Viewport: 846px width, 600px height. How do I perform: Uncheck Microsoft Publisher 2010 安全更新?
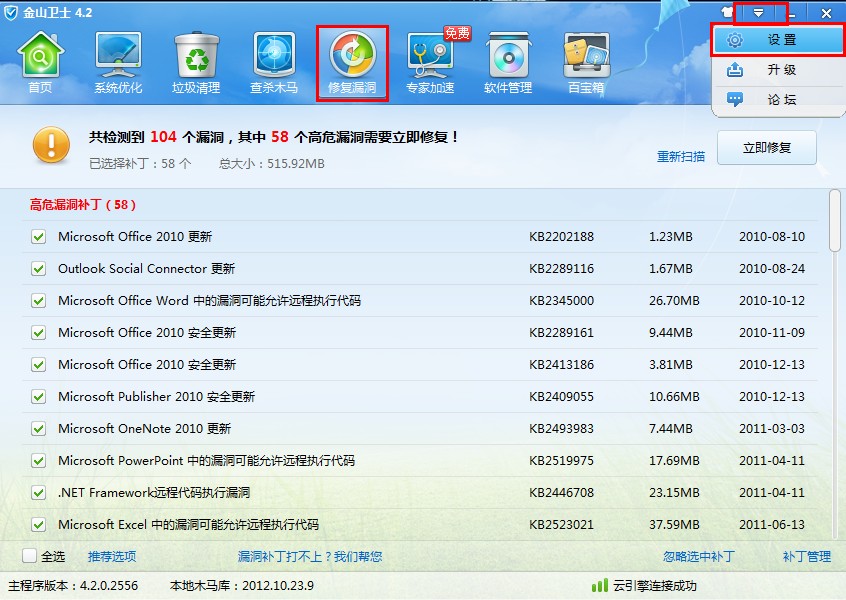[38, 397]
